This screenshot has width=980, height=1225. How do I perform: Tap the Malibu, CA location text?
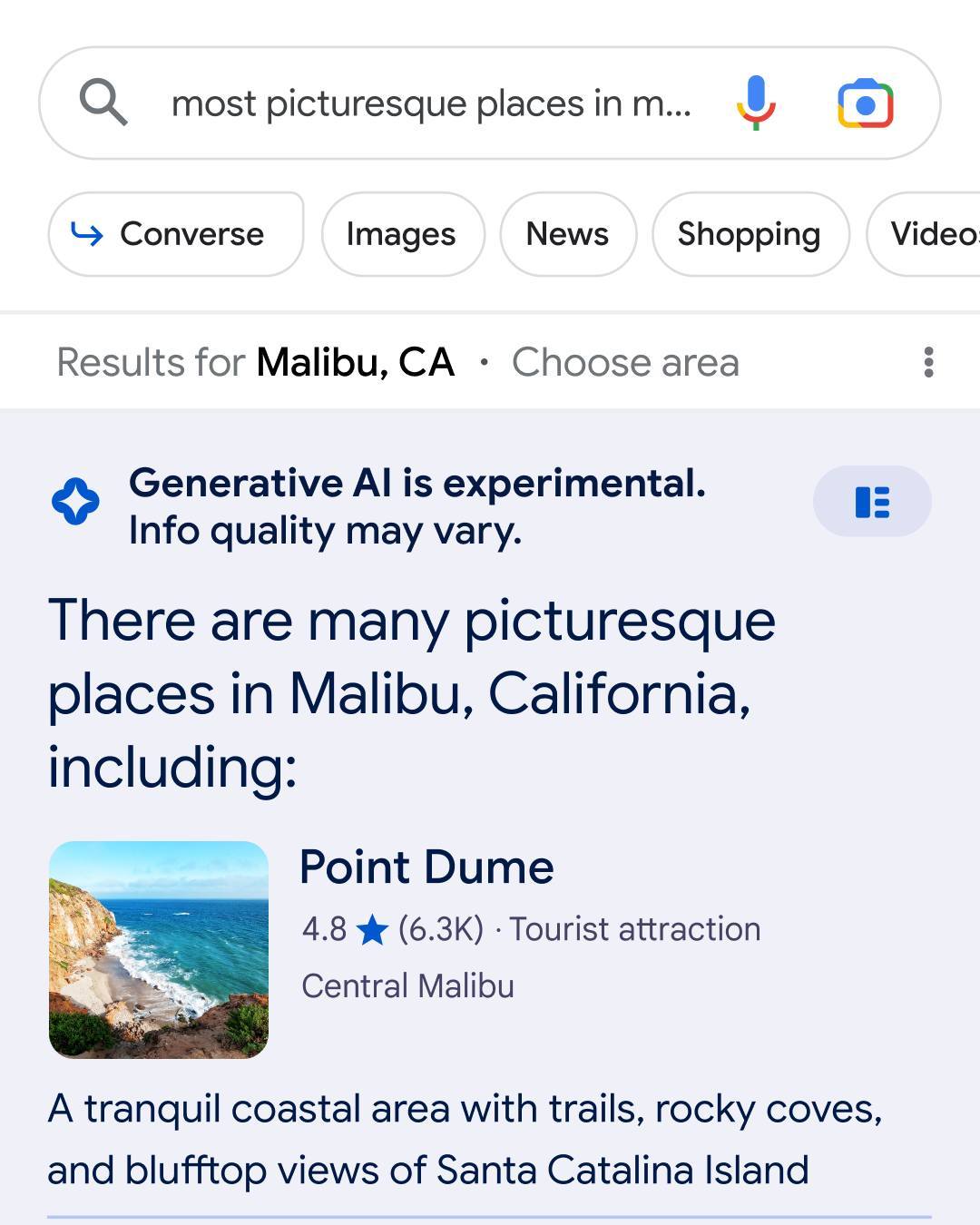355,363
